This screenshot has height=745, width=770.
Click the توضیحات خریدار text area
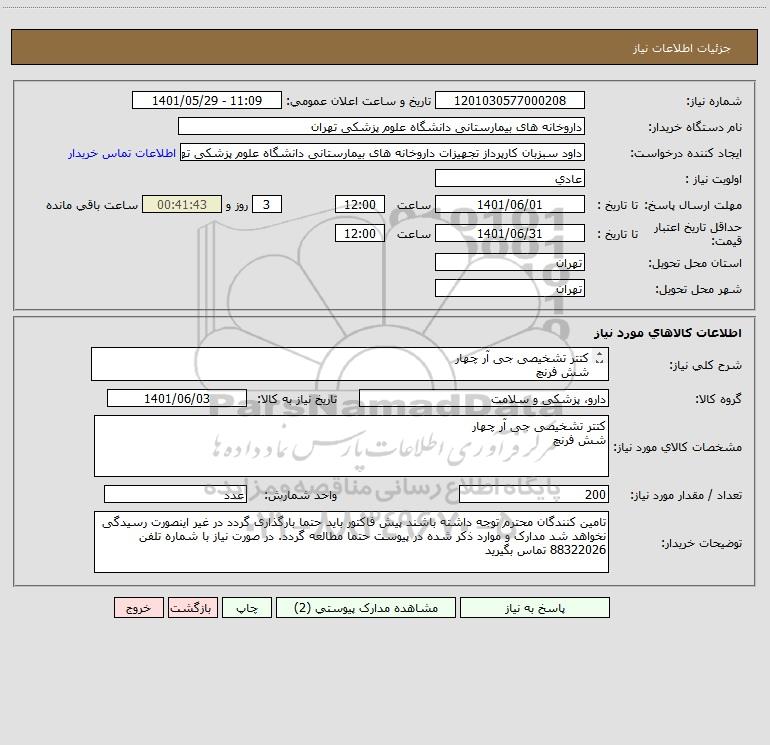point(351,542)
